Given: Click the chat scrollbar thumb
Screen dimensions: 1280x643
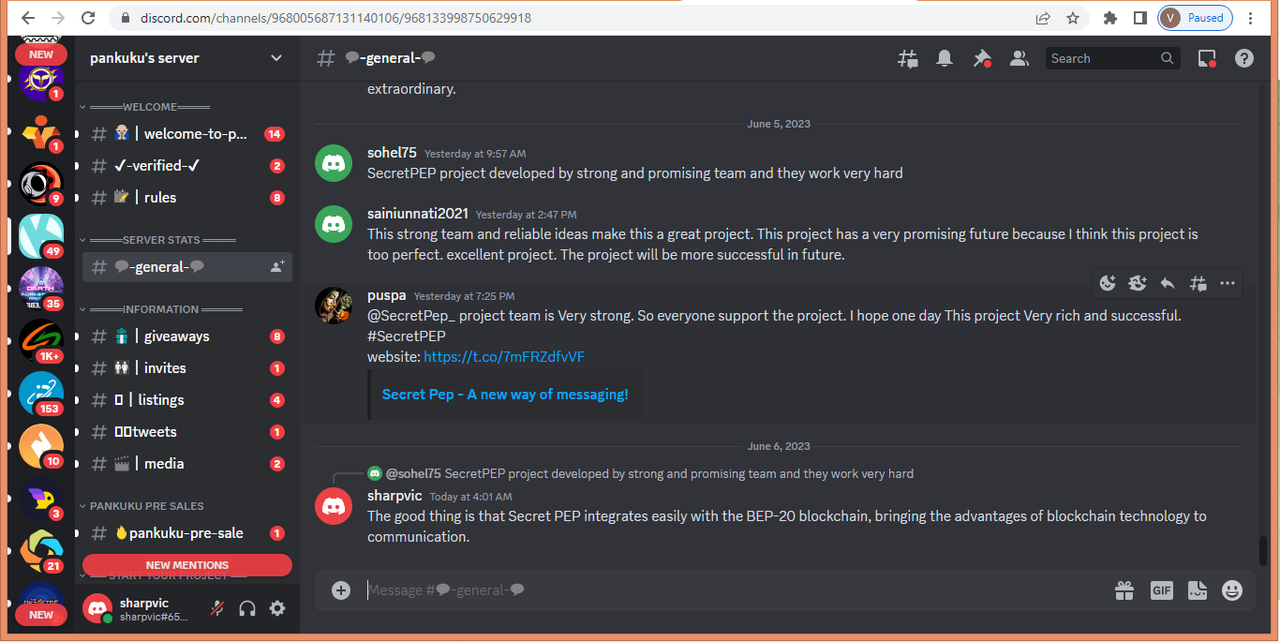Looking at the screenshot, I should click(x=1263, y=551).
